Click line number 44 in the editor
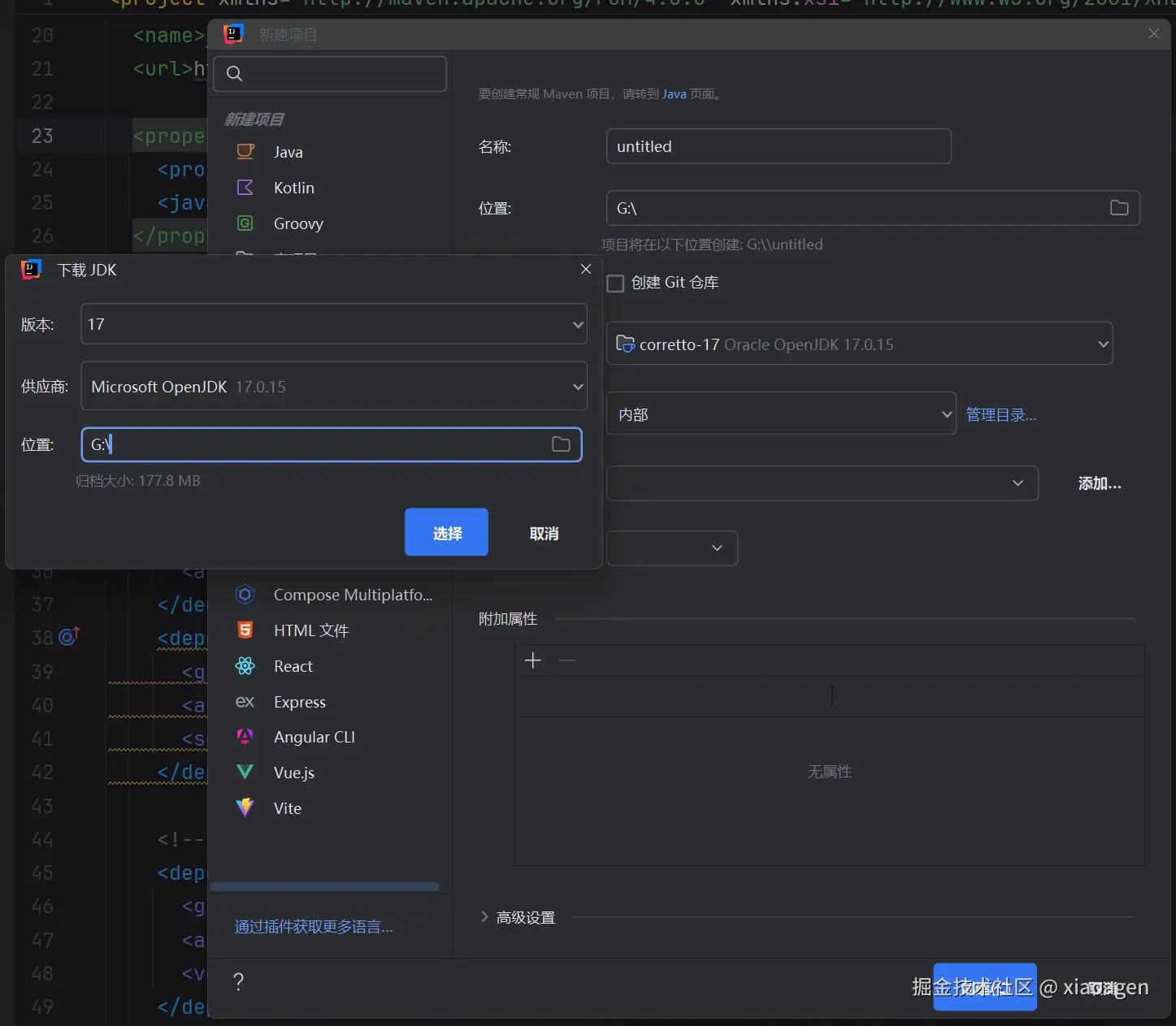 42,839
